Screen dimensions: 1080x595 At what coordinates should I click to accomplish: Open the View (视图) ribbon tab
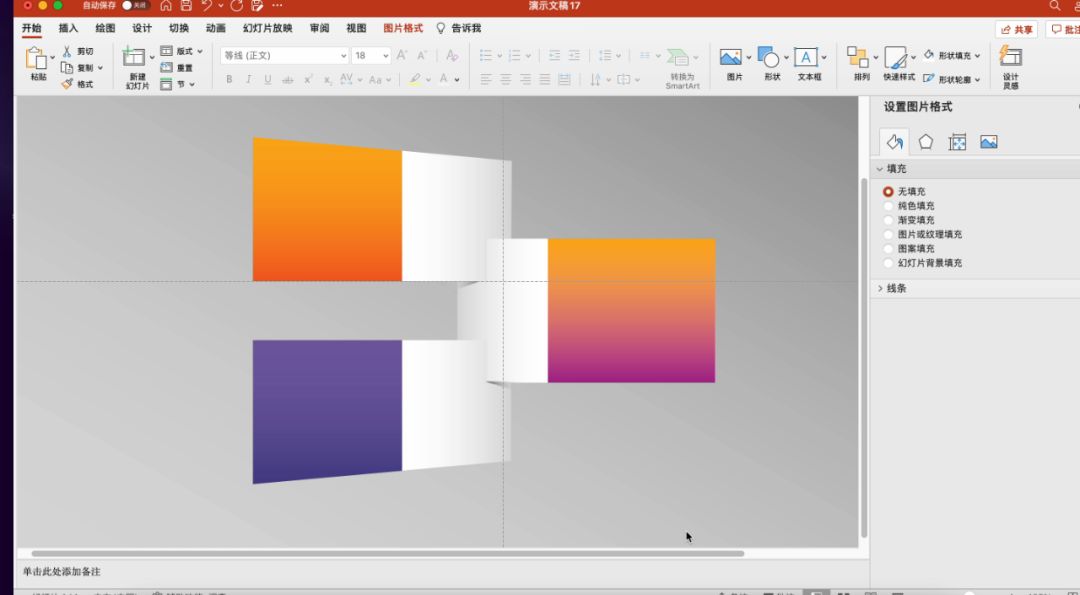point(356,28)
